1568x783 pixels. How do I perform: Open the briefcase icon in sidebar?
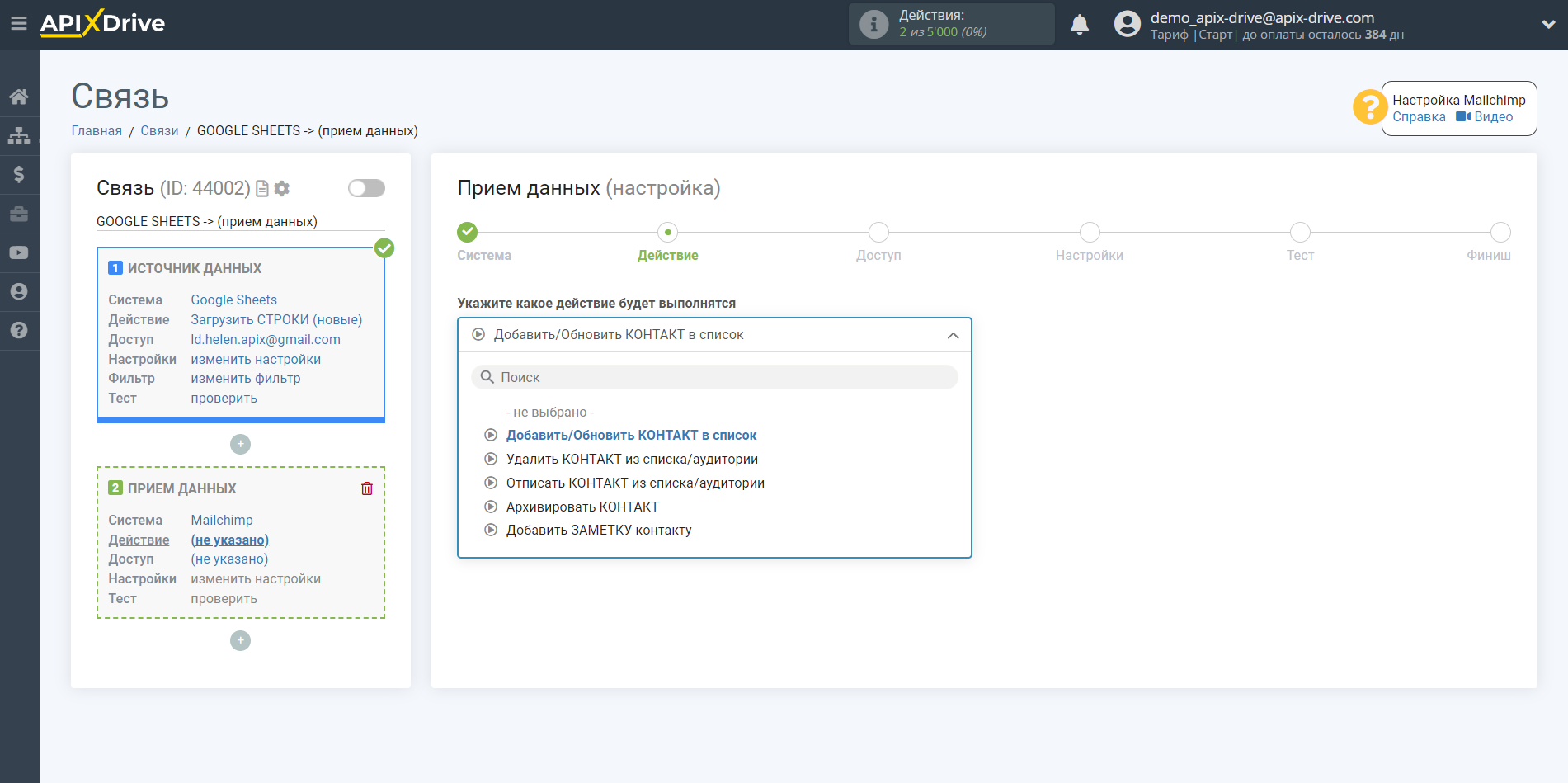[x=19, y=214]
